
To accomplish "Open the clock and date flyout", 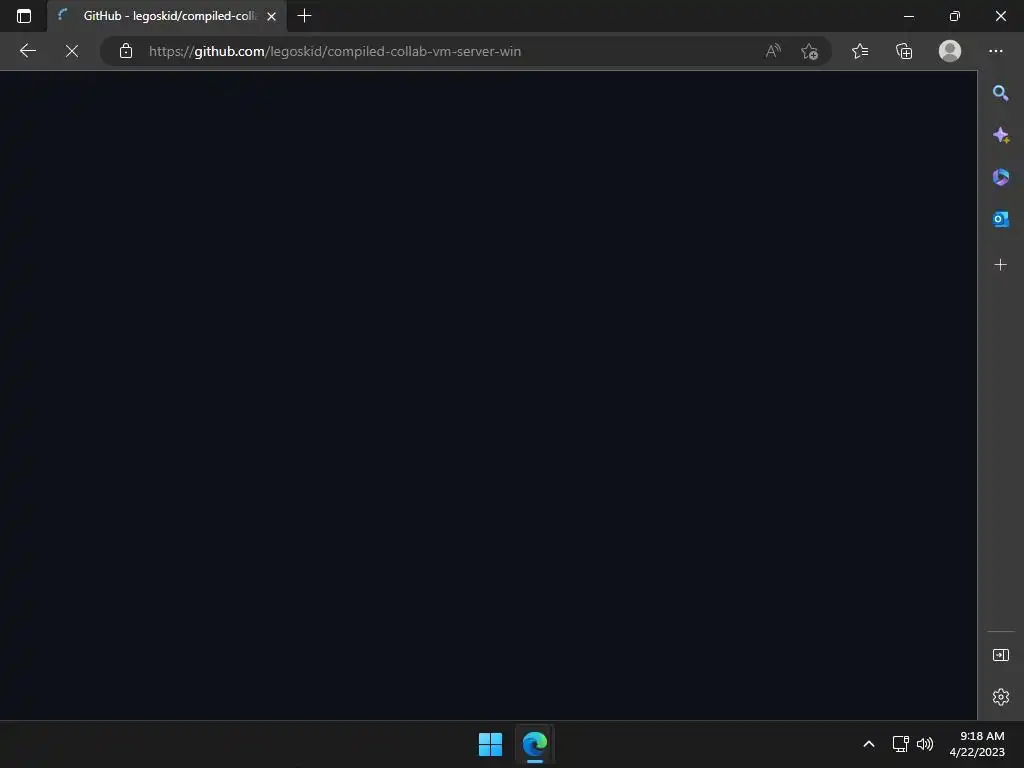I will (977, 744).
